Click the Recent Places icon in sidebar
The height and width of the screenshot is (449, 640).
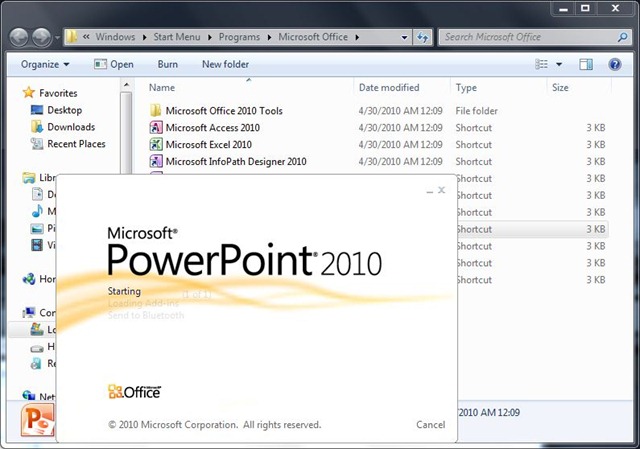(x=37, y=144)
